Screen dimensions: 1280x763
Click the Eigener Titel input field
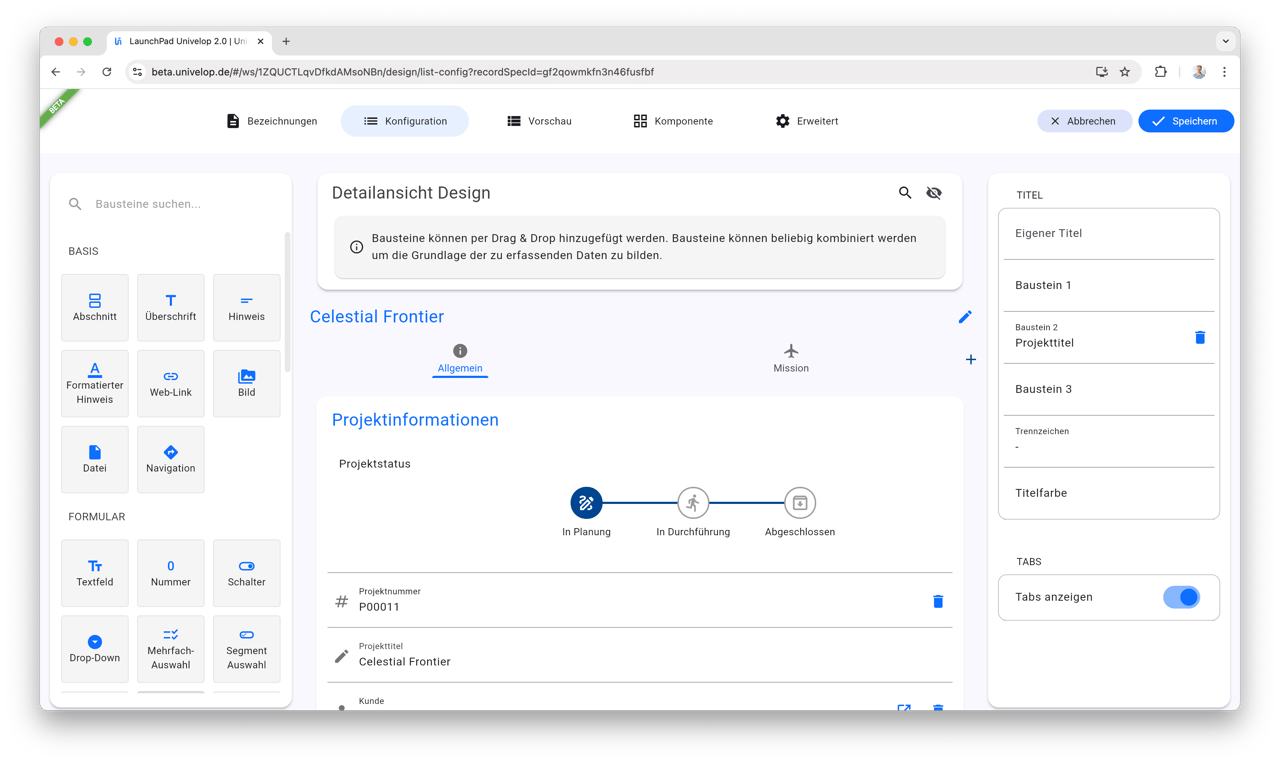pos(1109,234)
